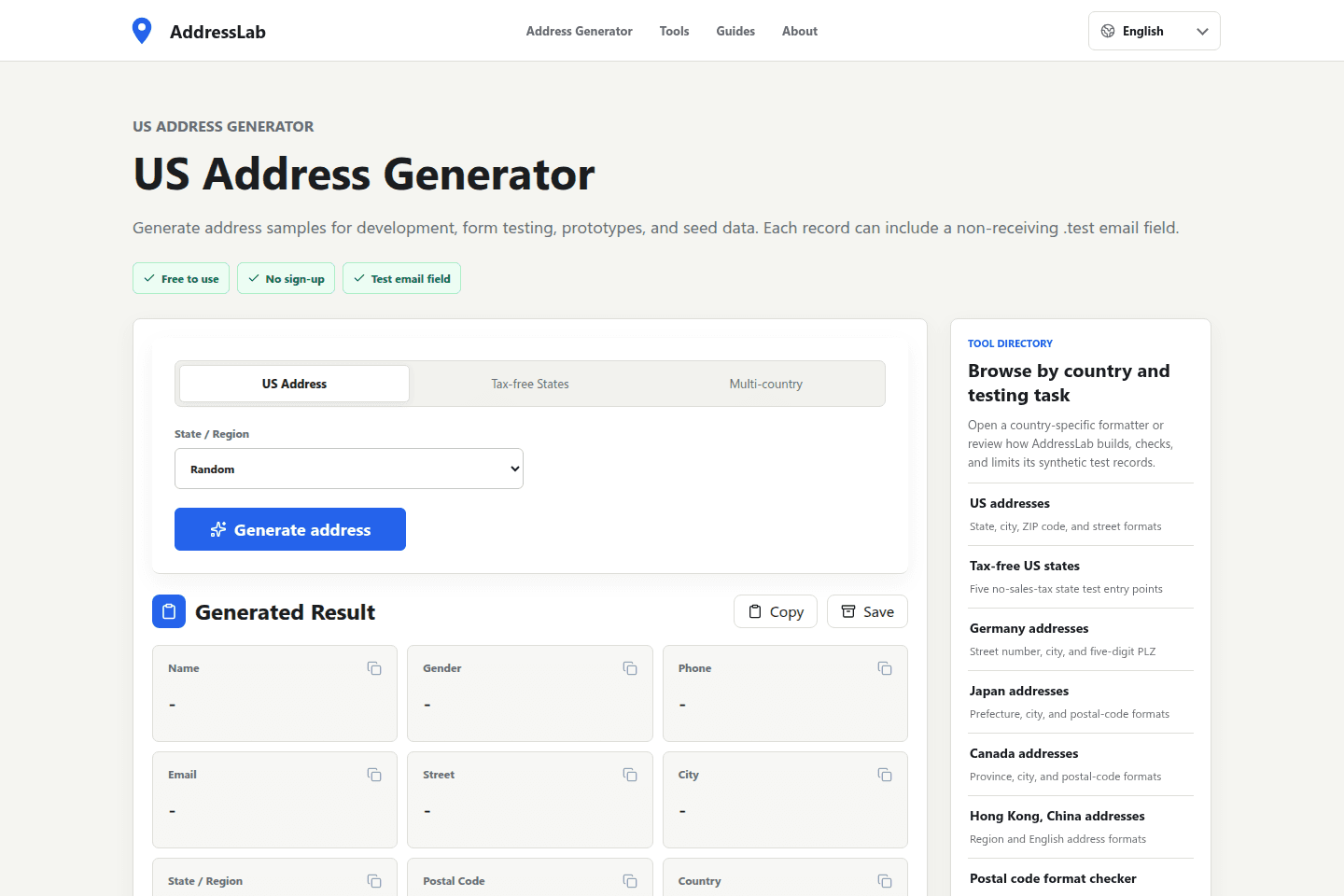This screenshot has width=1344, height=896.
Task: Open the US addresses directory link
Action: tap(1081, 514)
